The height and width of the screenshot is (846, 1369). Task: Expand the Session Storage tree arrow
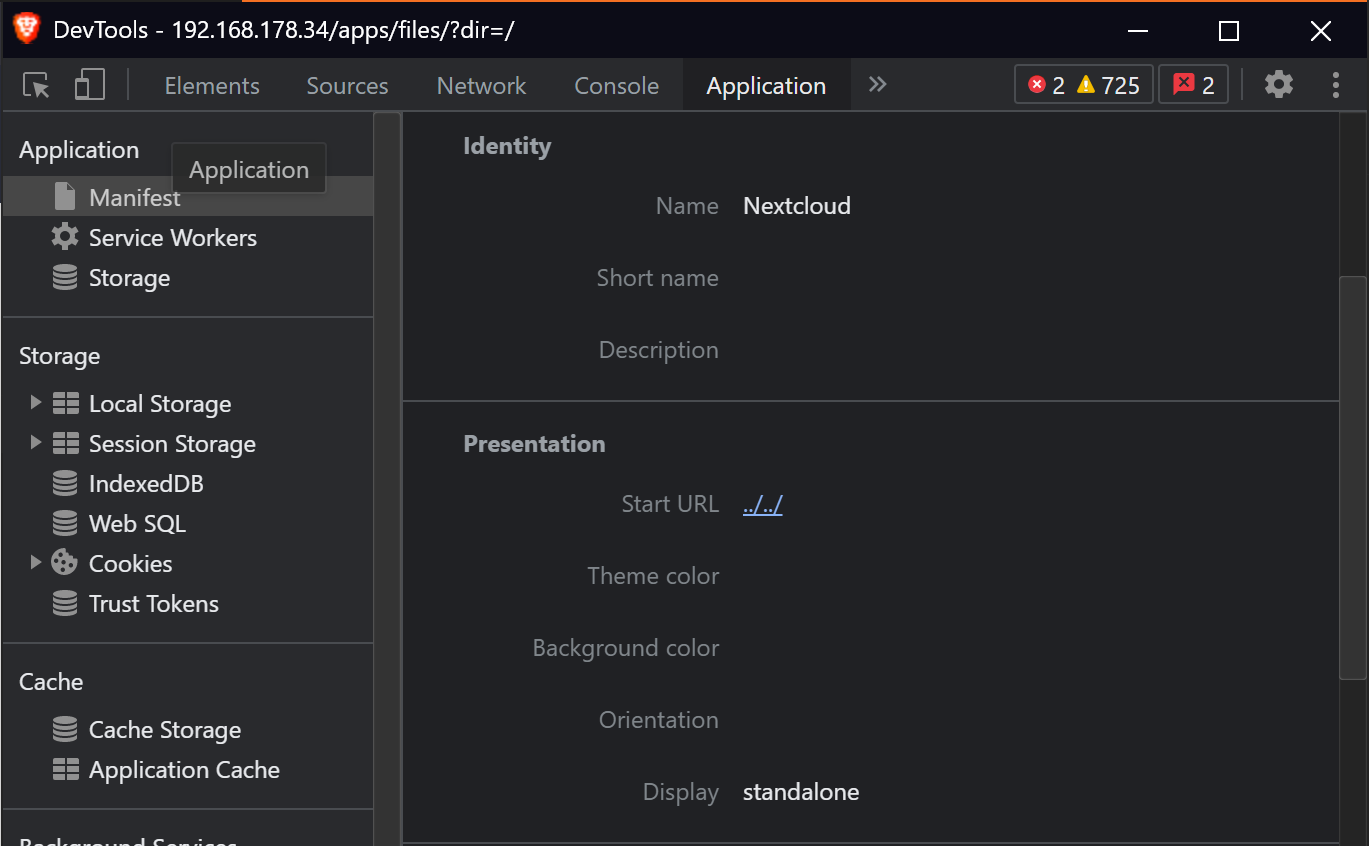[x=36, y=443]
